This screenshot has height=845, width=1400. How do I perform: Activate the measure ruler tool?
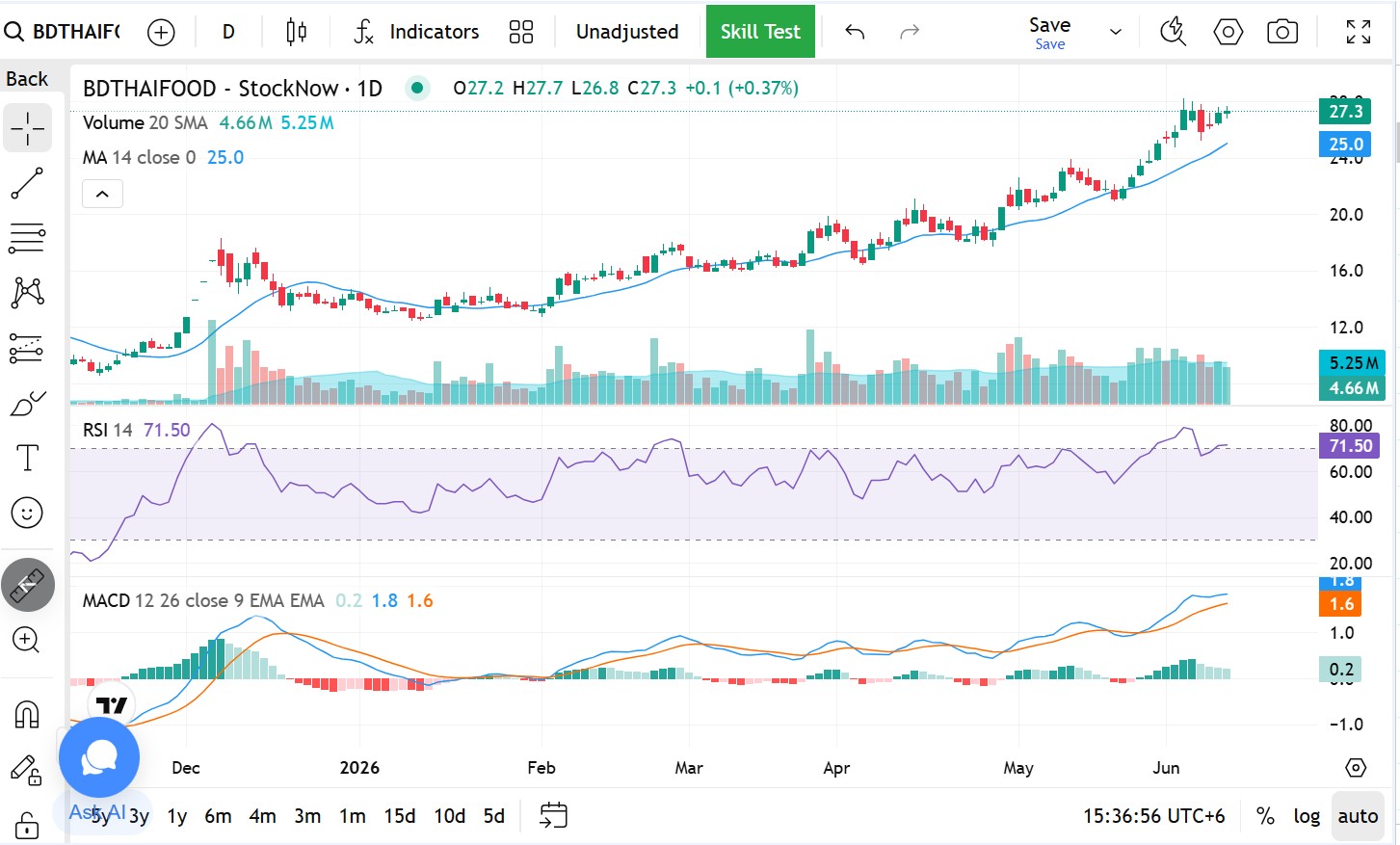(28, 585)
